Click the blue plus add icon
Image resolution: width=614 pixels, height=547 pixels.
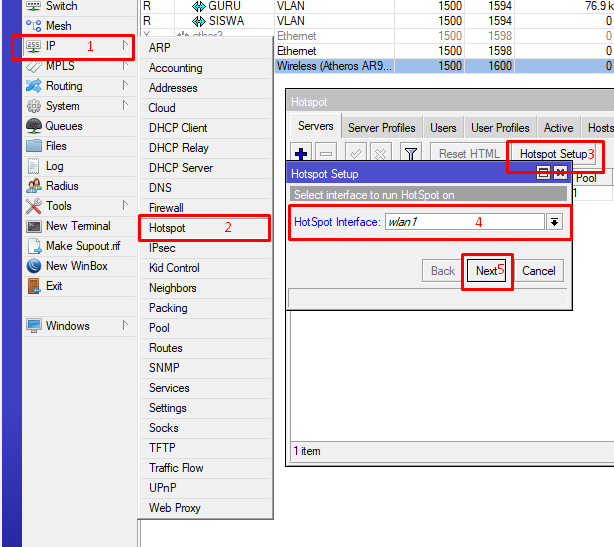(301, 153)
